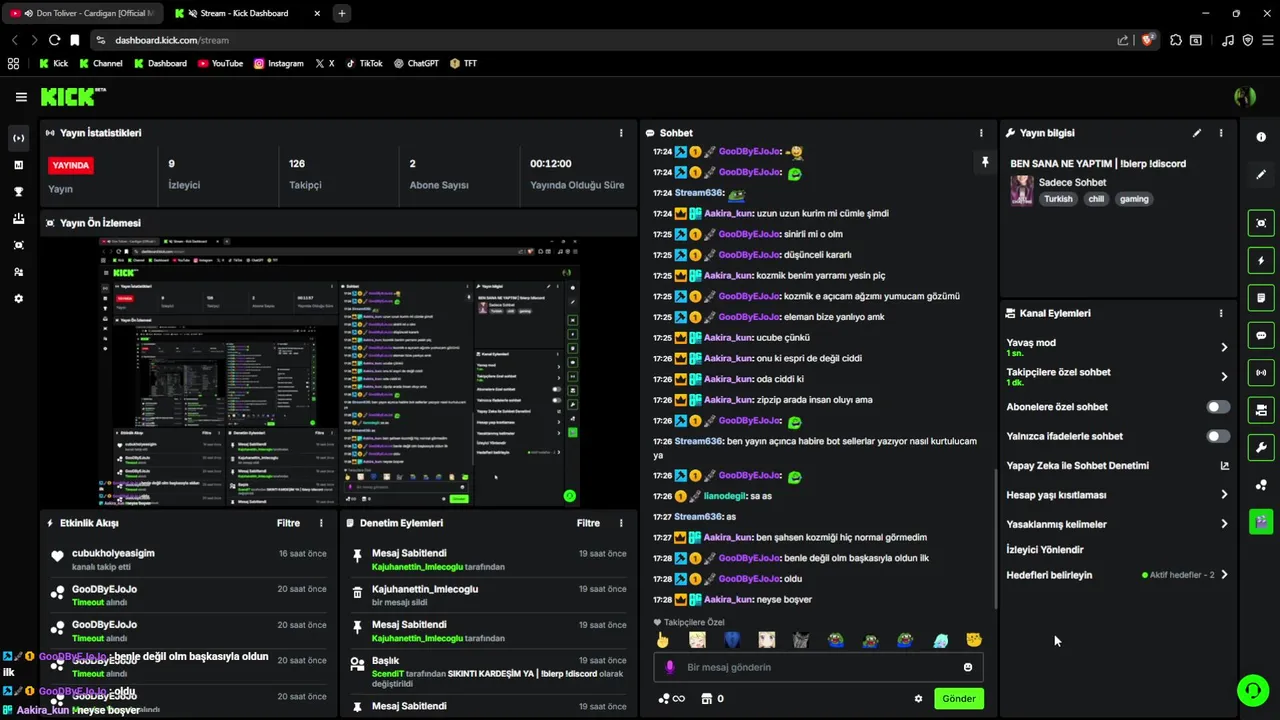Toggle the lightning activity widget in right sidebar
This screenshot has height=720, width=1280.
point(1261,261)
